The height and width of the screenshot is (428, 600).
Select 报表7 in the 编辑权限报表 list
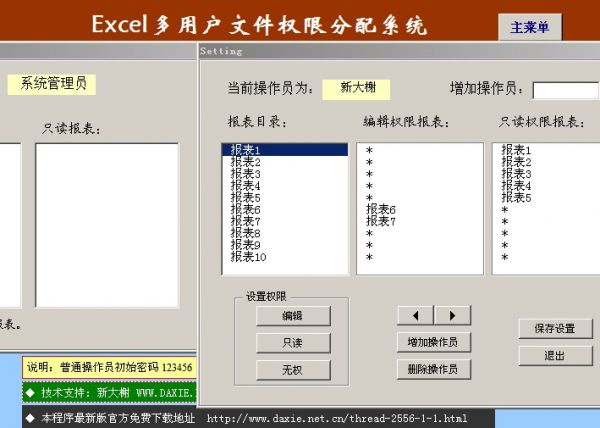381,221
